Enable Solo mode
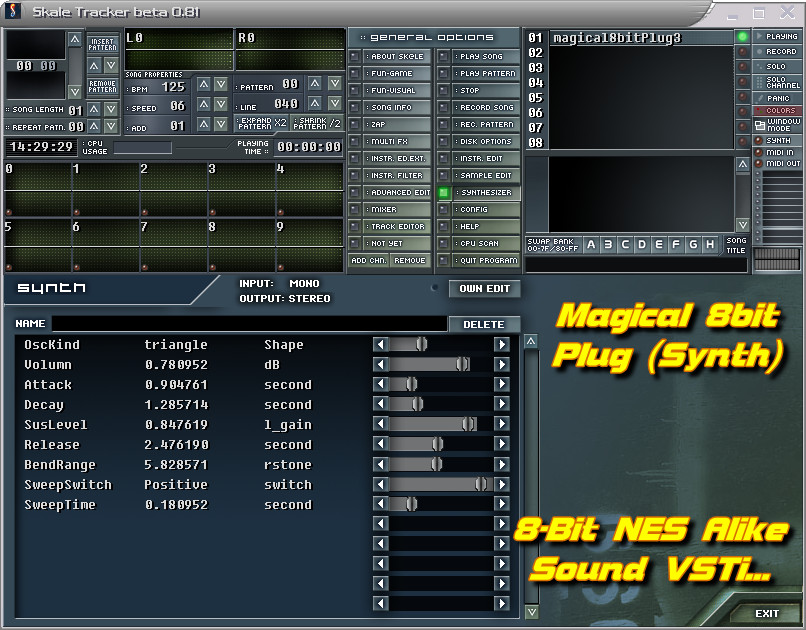The height and width of the screenshot is (630, 806). tap(776, 66)
